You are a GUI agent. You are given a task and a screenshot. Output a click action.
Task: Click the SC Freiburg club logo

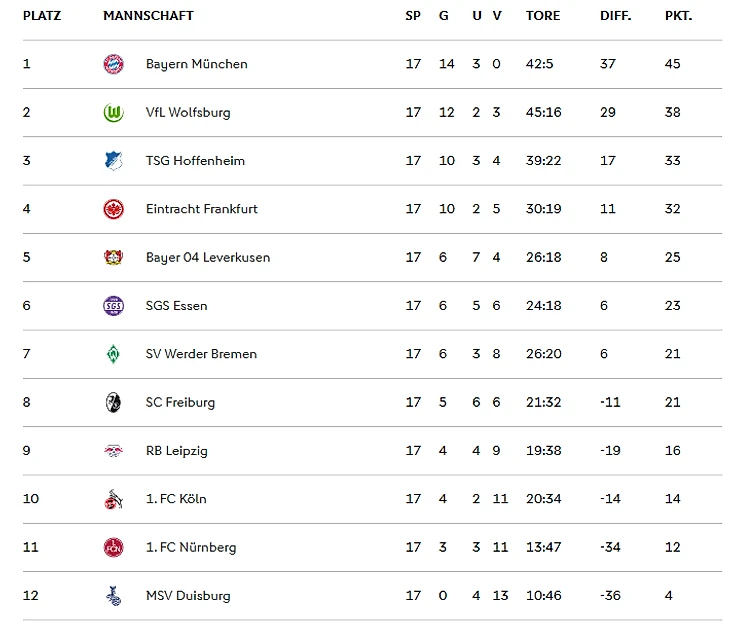113,402
